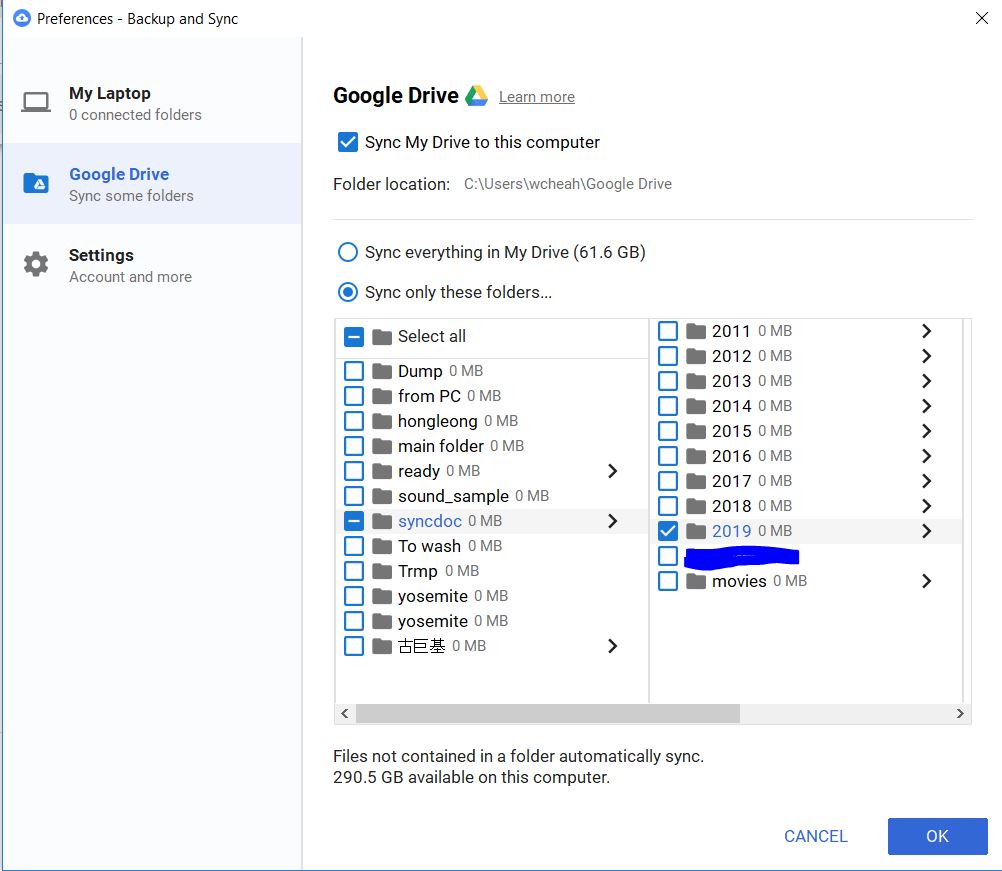Viewport: 1002px width, 871px height.
Task: Confirm with the OK button
Action: coord(937,836)
